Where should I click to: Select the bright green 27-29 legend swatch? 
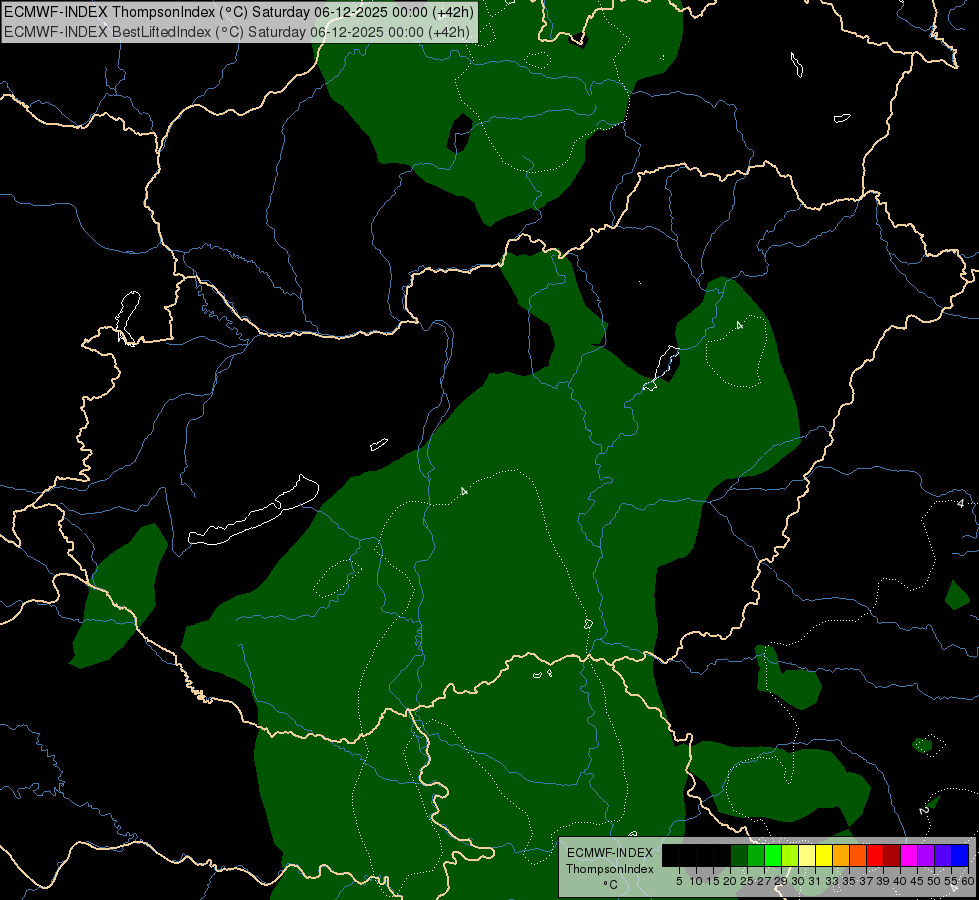pyautogui.click(x=773, y=856)
